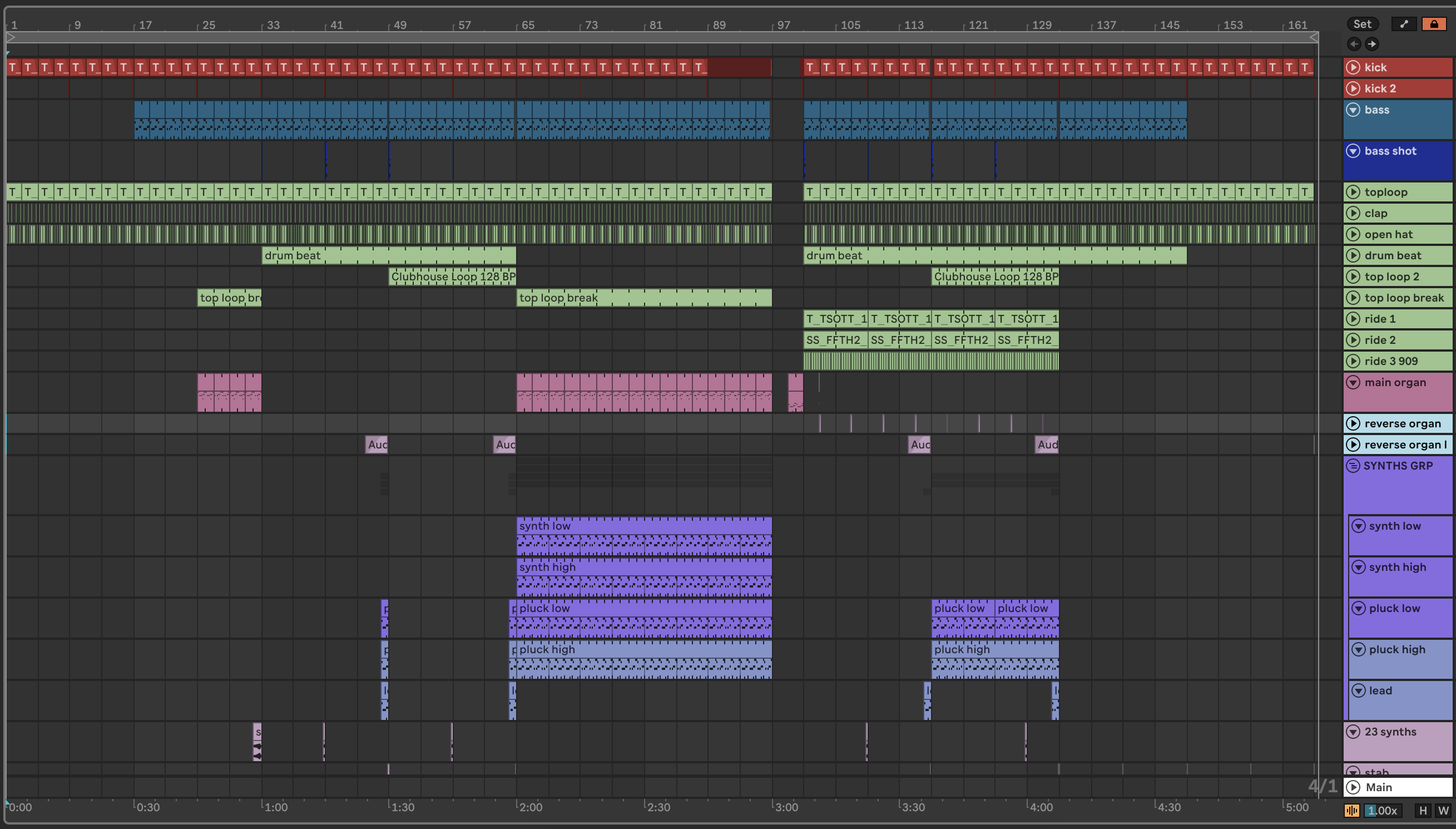This screenshot has width=1456, height=829.
Task: Select the first Clubhouse Loop 128 BP clip
Action: coord(452,276)
